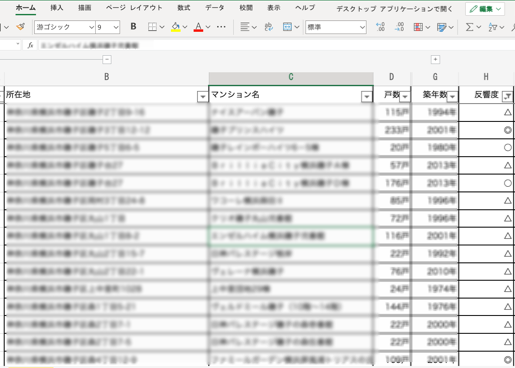
Task: Open the 所在地 column filter dropdown
Action: (202, 97)
